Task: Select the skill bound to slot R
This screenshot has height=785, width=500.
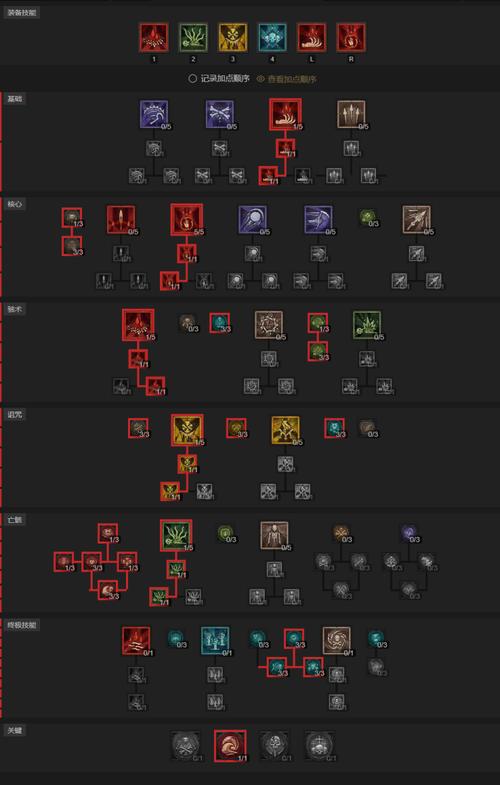Action: click(351, 38)
